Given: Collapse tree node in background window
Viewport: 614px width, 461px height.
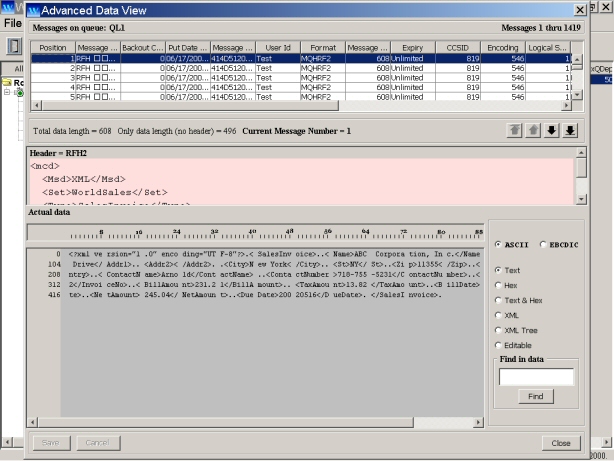Looking at the screenshot, I should click(7, 92).
